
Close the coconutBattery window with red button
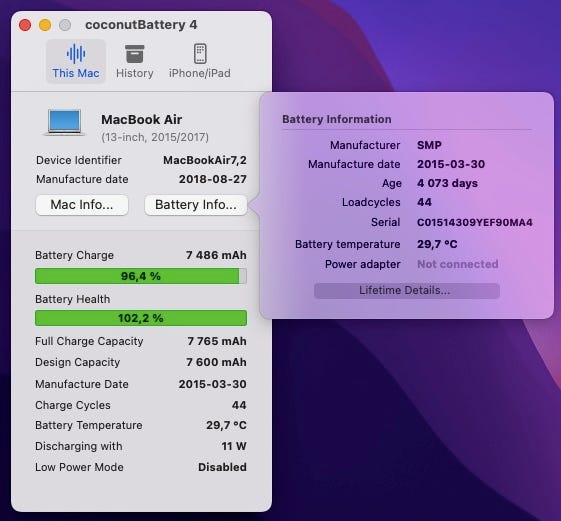click(x=25, y=25)
